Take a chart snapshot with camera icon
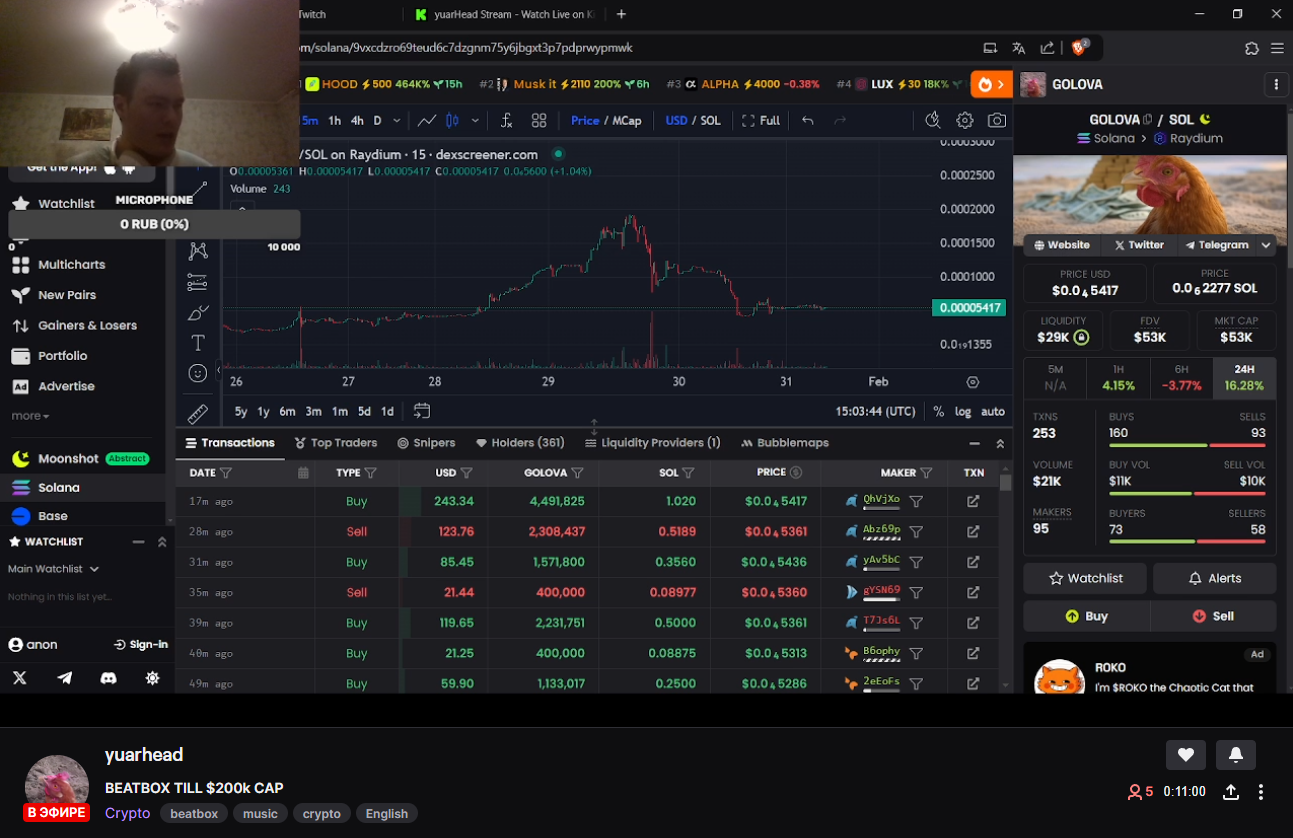 pos(997,121)
